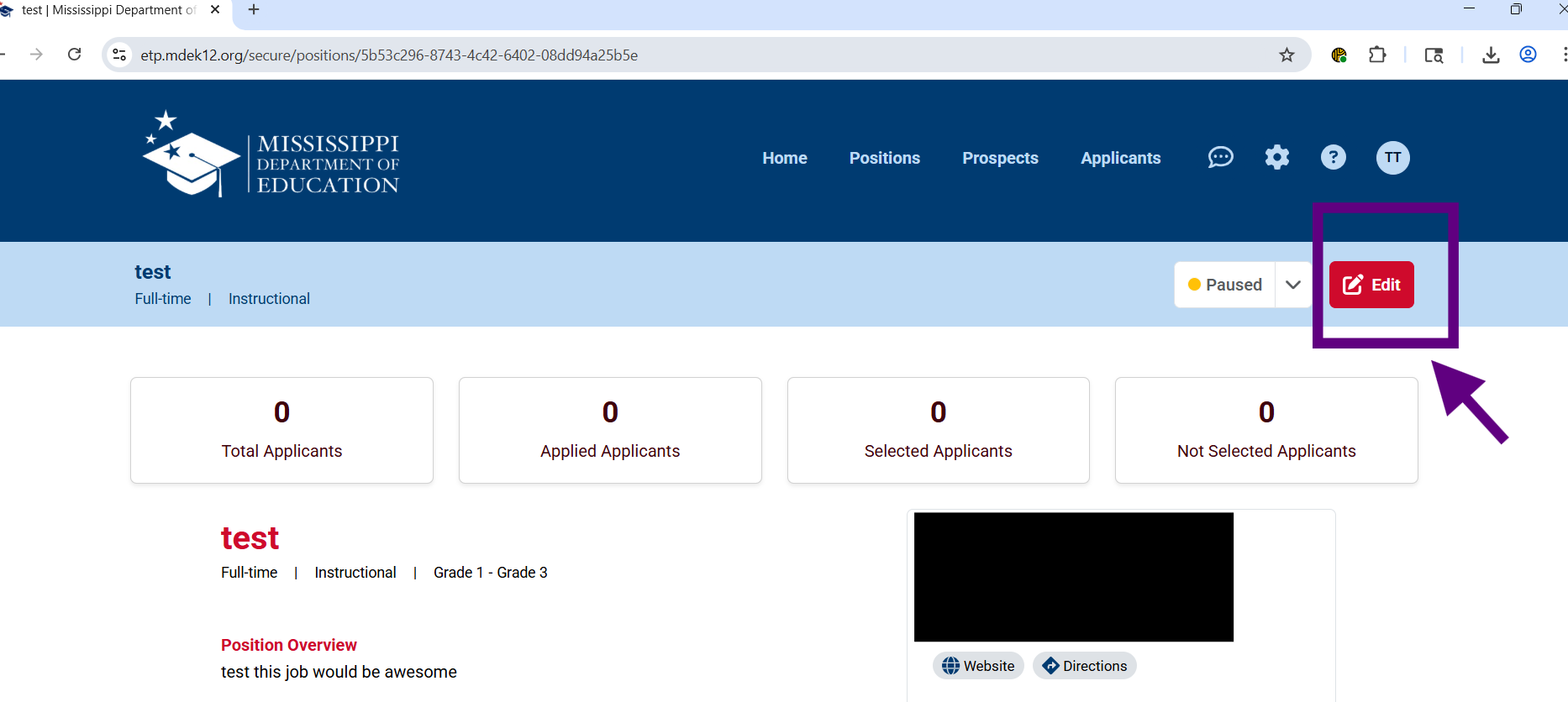Click 'test this job would be awesome' text
This screenshot has height=702, width=1568.
339,672
